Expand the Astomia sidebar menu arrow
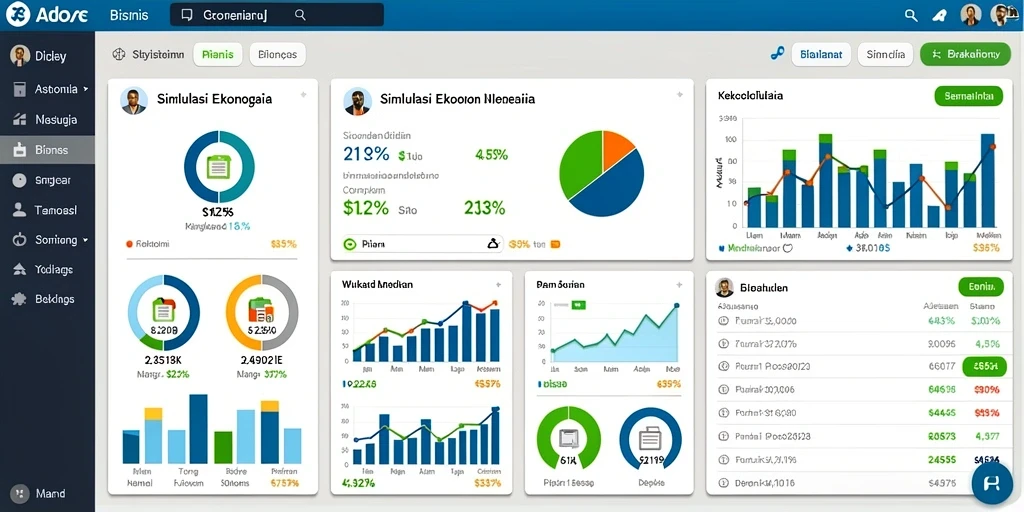The height and width of the screenshot is (512, 1024). [x=86, y=89]
